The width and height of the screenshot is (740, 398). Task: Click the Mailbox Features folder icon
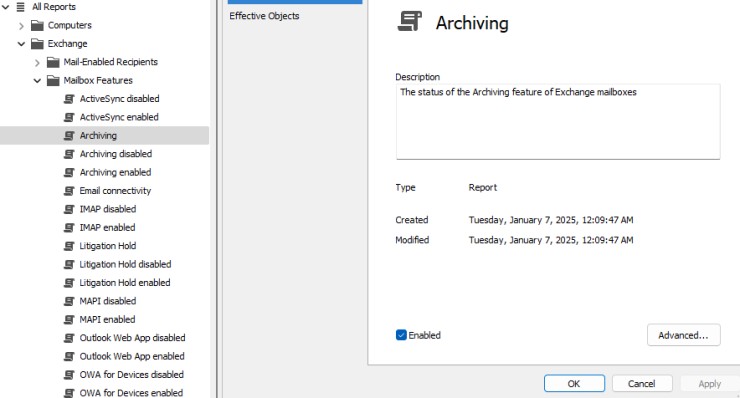point(53,81)
